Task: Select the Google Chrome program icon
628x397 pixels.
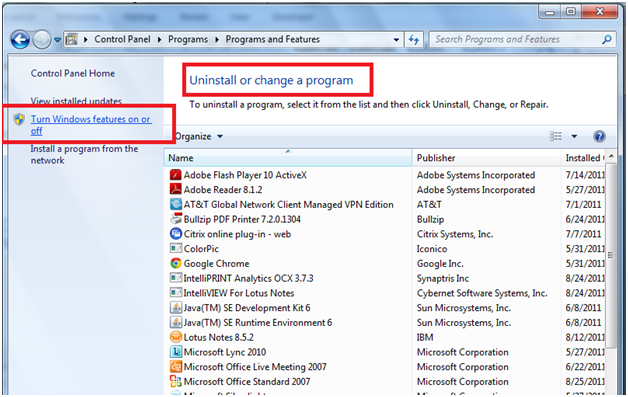Action: click(x=175, y=263)
